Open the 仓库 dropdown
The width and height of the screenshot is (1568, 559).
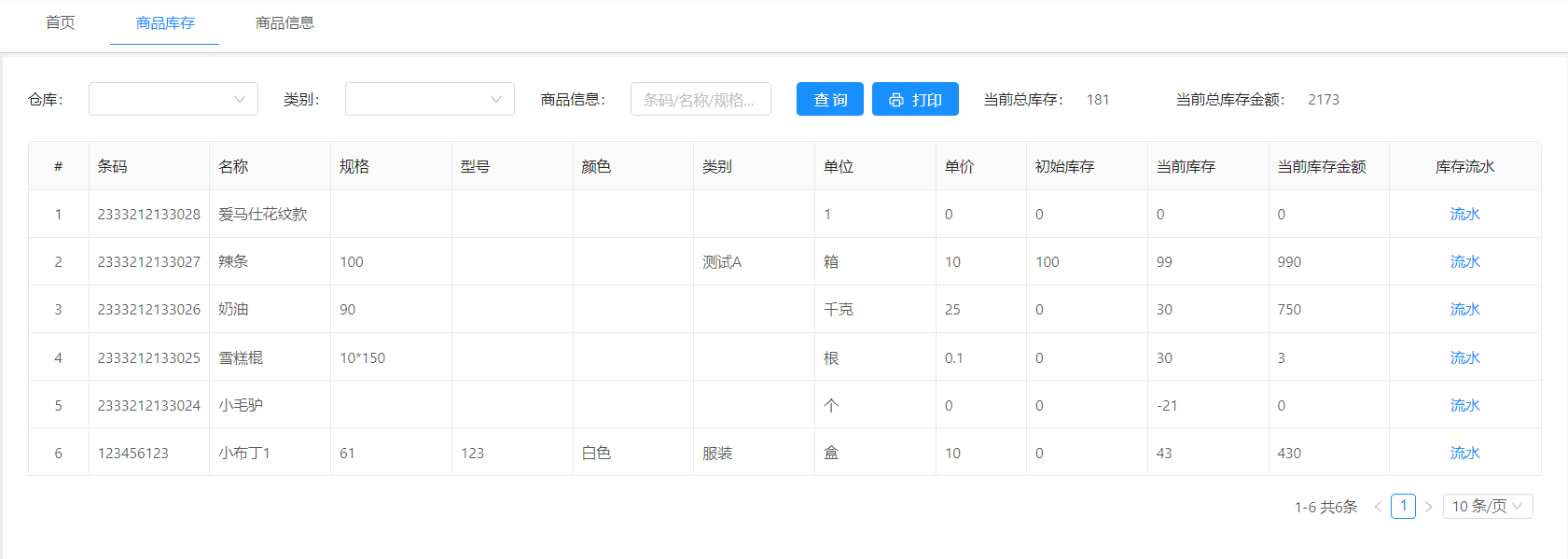173,99
